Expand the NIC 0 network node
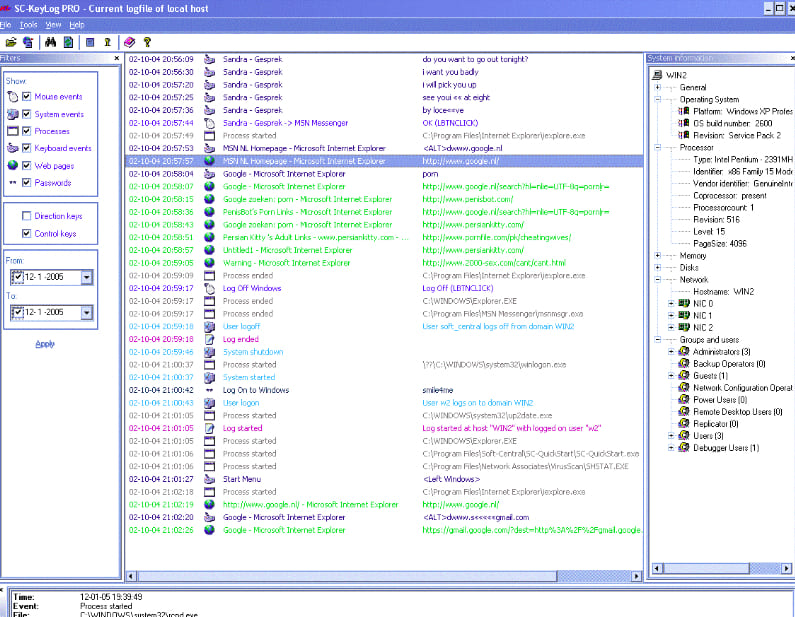 pos(671,303)
